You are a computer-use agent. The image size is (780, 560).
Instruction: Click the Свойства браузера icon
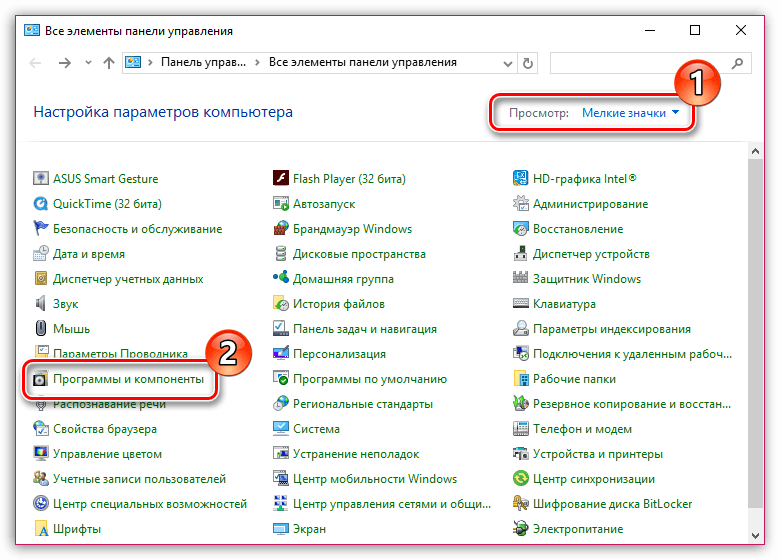coord(41,428)
